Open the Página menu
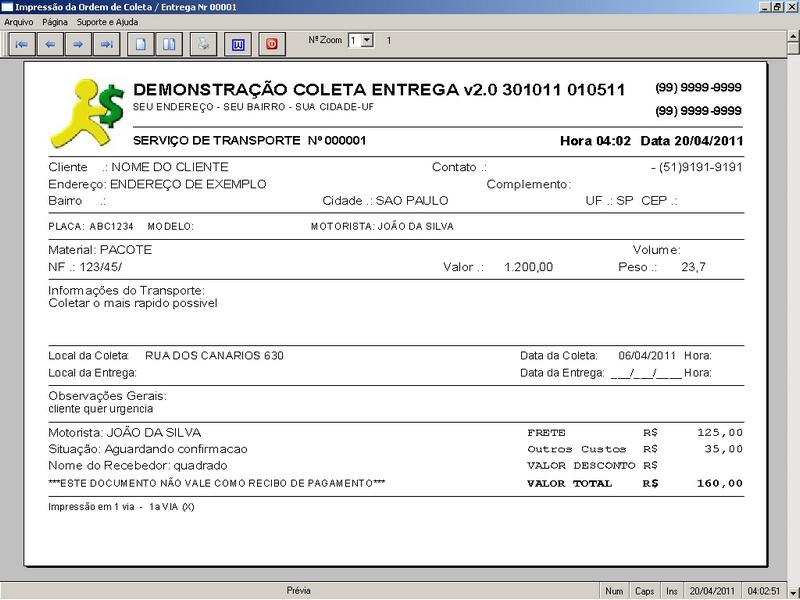 coord(56,21)
